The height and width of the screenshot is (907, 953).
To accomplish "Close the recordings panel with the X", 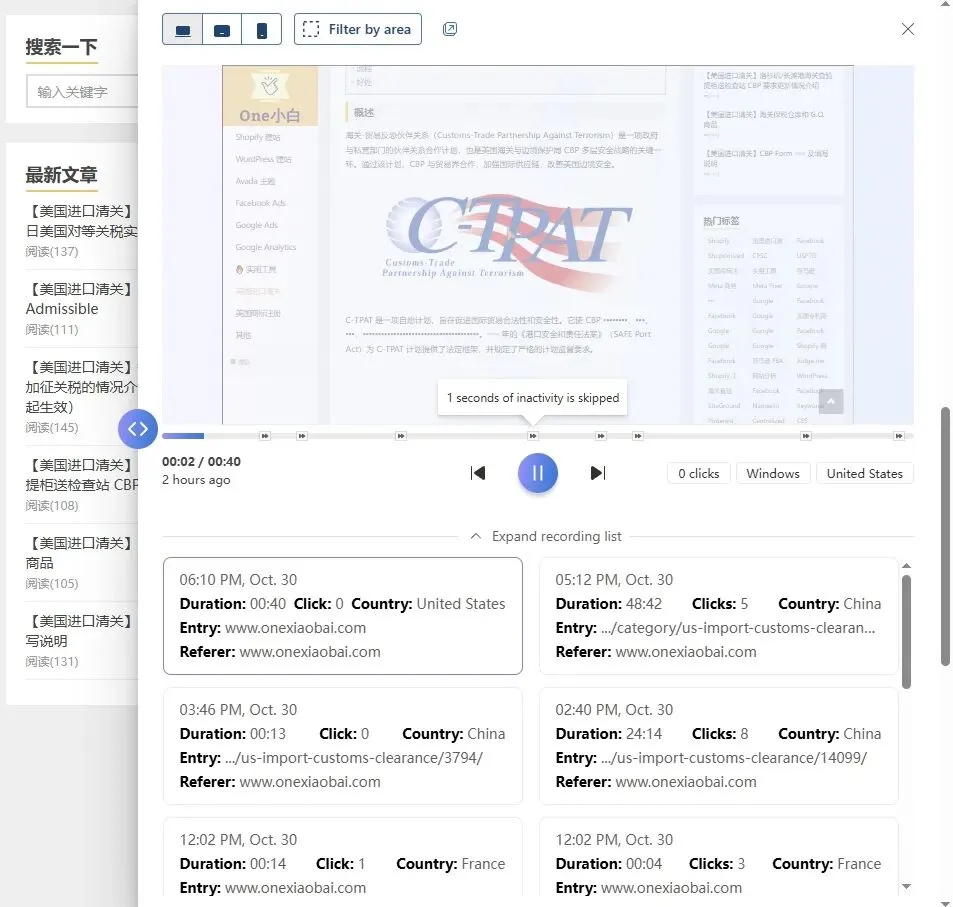I will [907, 29].
